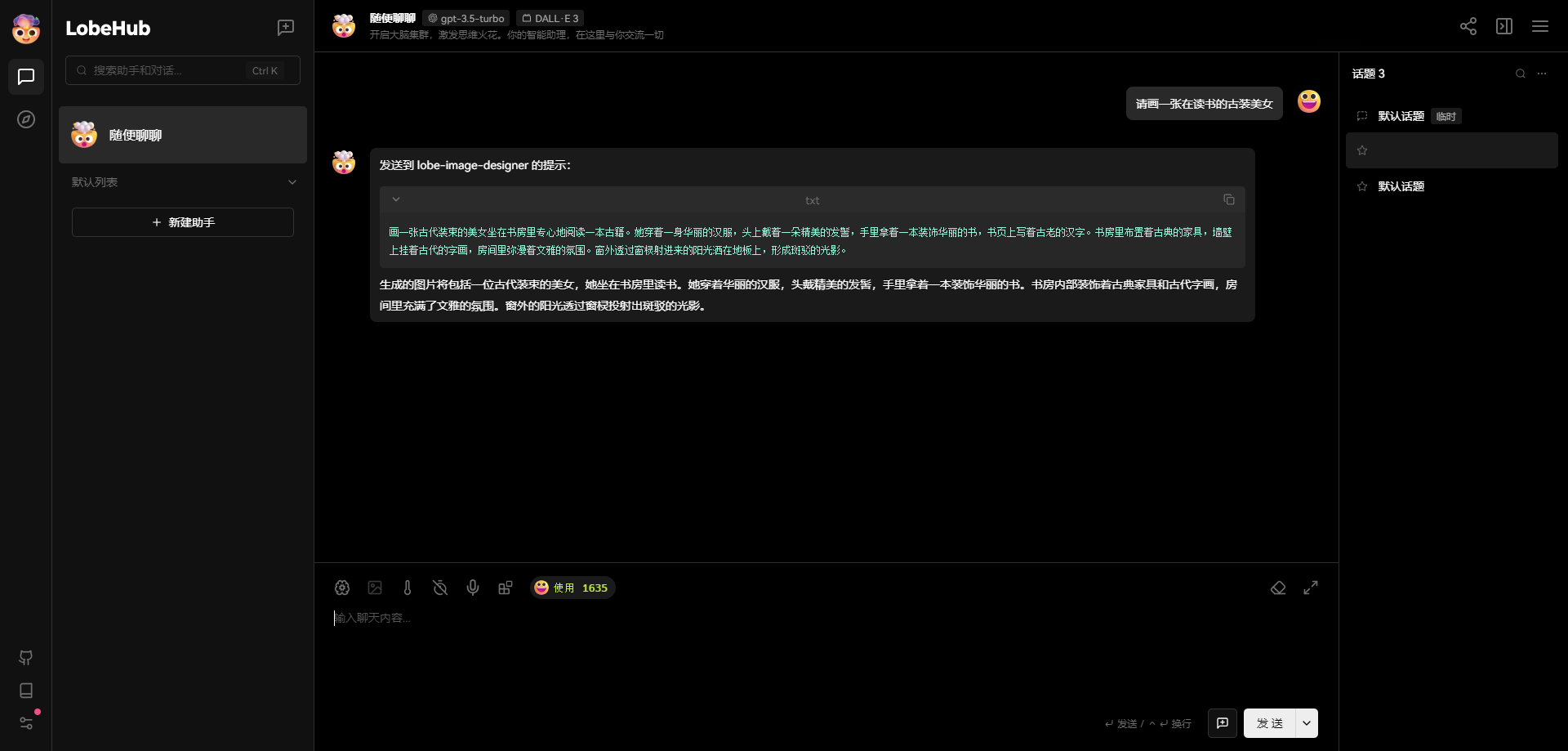
Task: Click the LobeHub avatar logo in the sidebar
Action: [x=26, y=29]
